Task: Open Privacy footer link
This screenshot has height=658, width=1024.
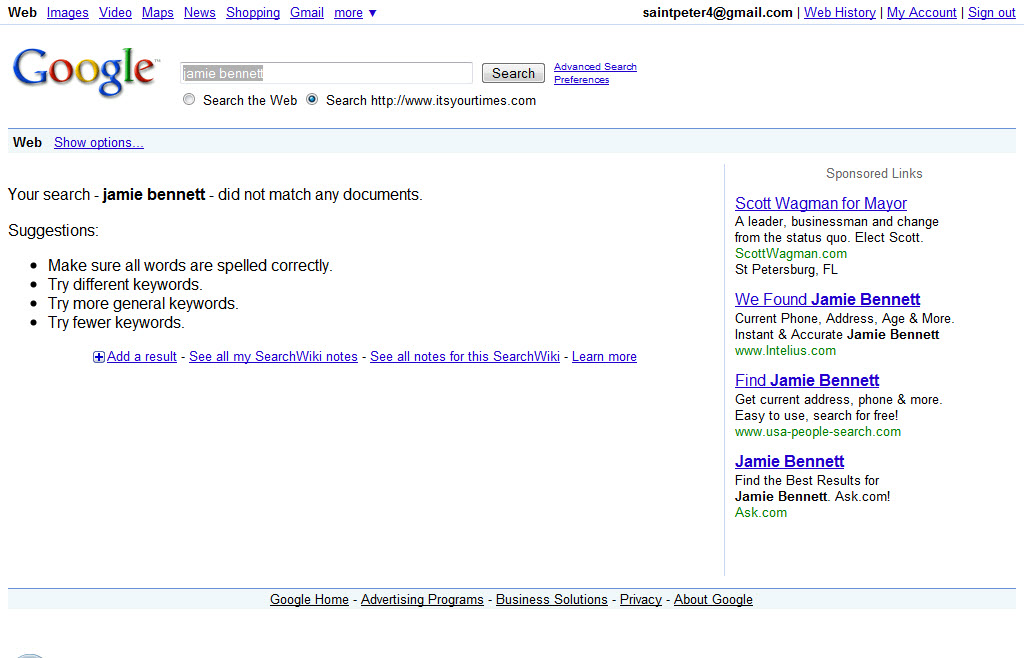Action: (640, 599)
